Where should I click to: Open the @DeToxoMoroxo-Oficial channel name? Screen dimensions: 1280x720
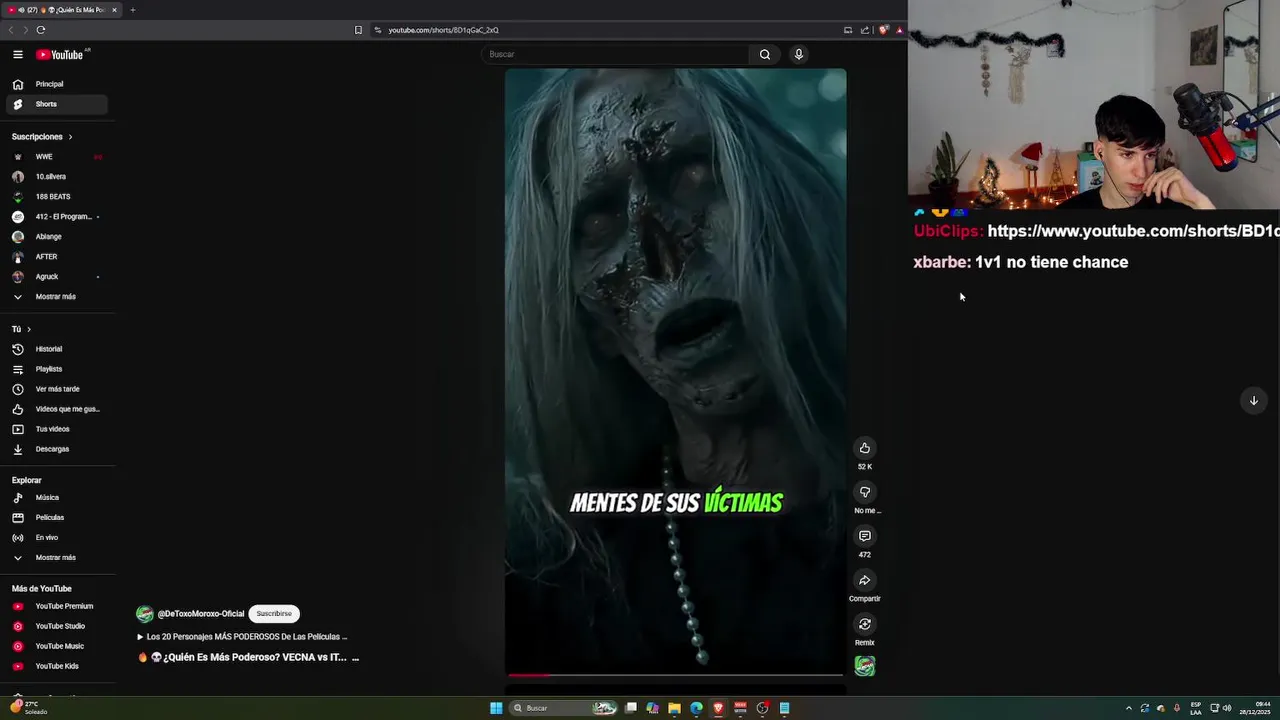[x=201, y=614]
